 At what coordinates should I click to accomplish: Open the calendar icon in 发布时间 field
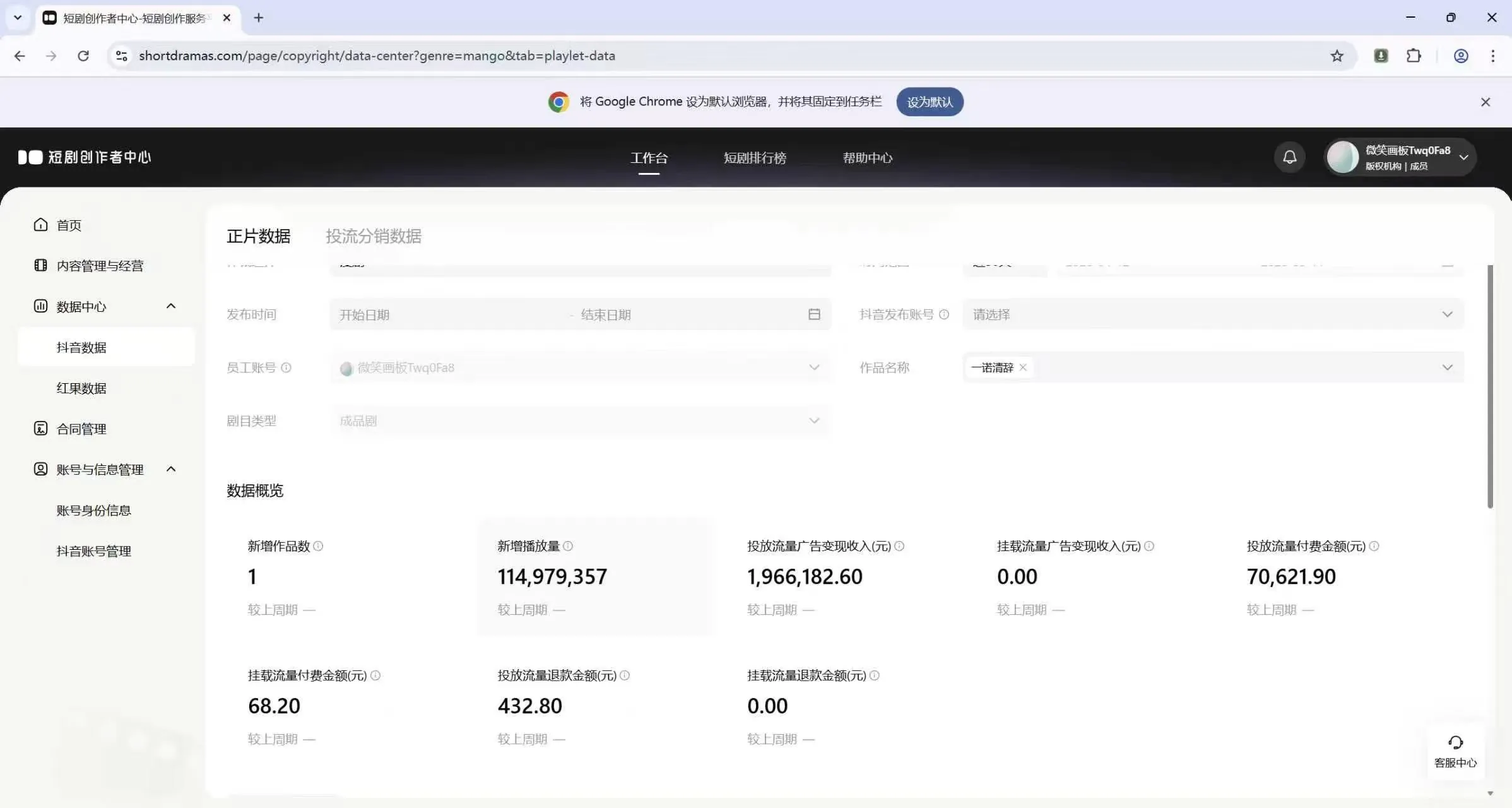tap(814, 314)
